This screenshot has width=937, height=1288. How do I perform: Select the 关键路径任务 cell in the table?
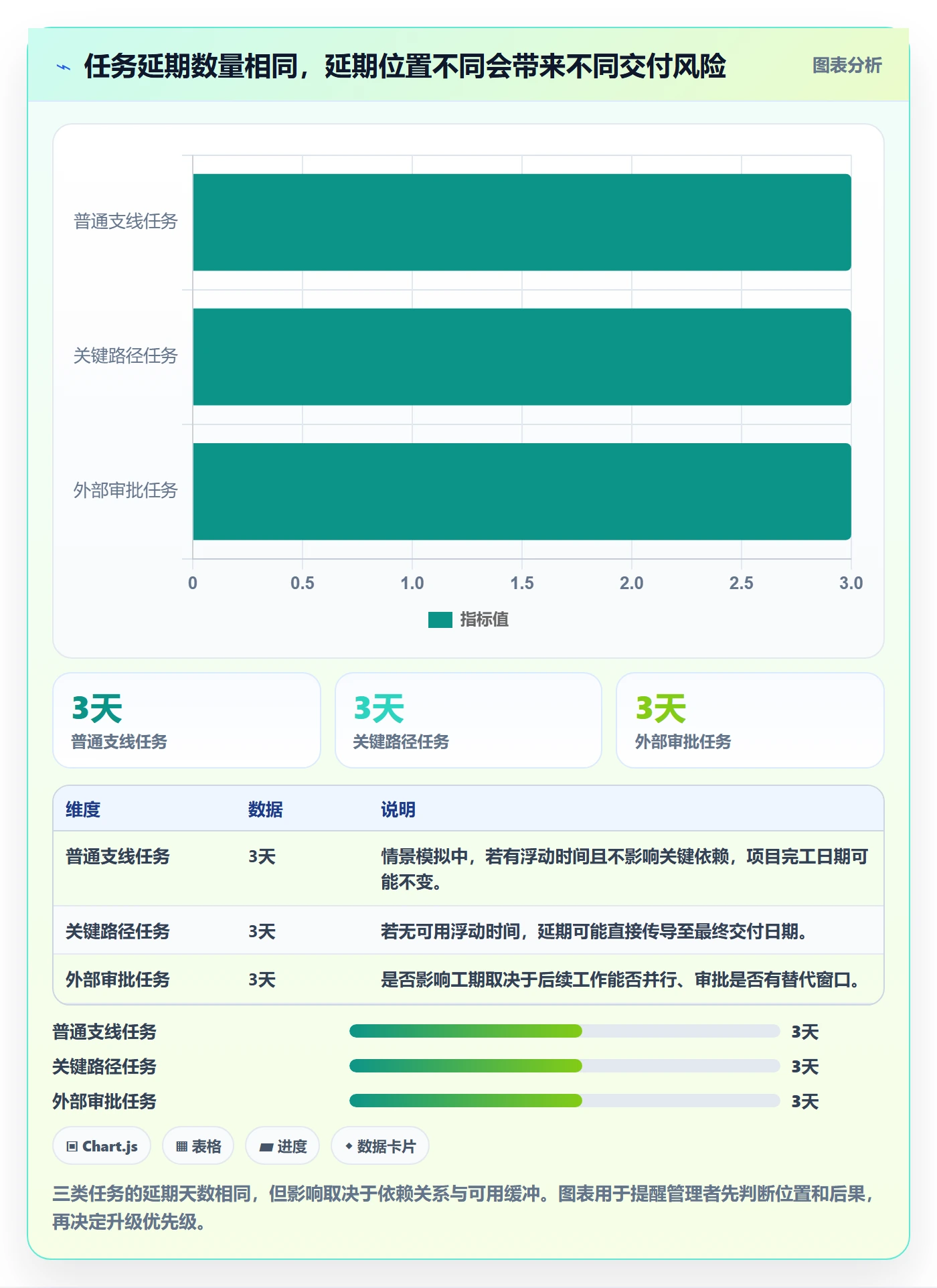118,932
